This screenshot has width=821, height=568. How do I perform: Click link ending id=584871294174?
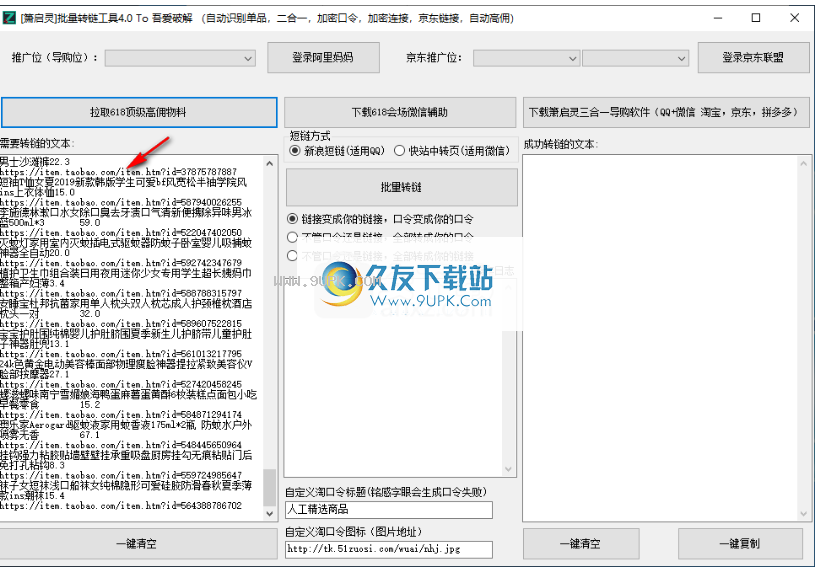tap(121, 415)
